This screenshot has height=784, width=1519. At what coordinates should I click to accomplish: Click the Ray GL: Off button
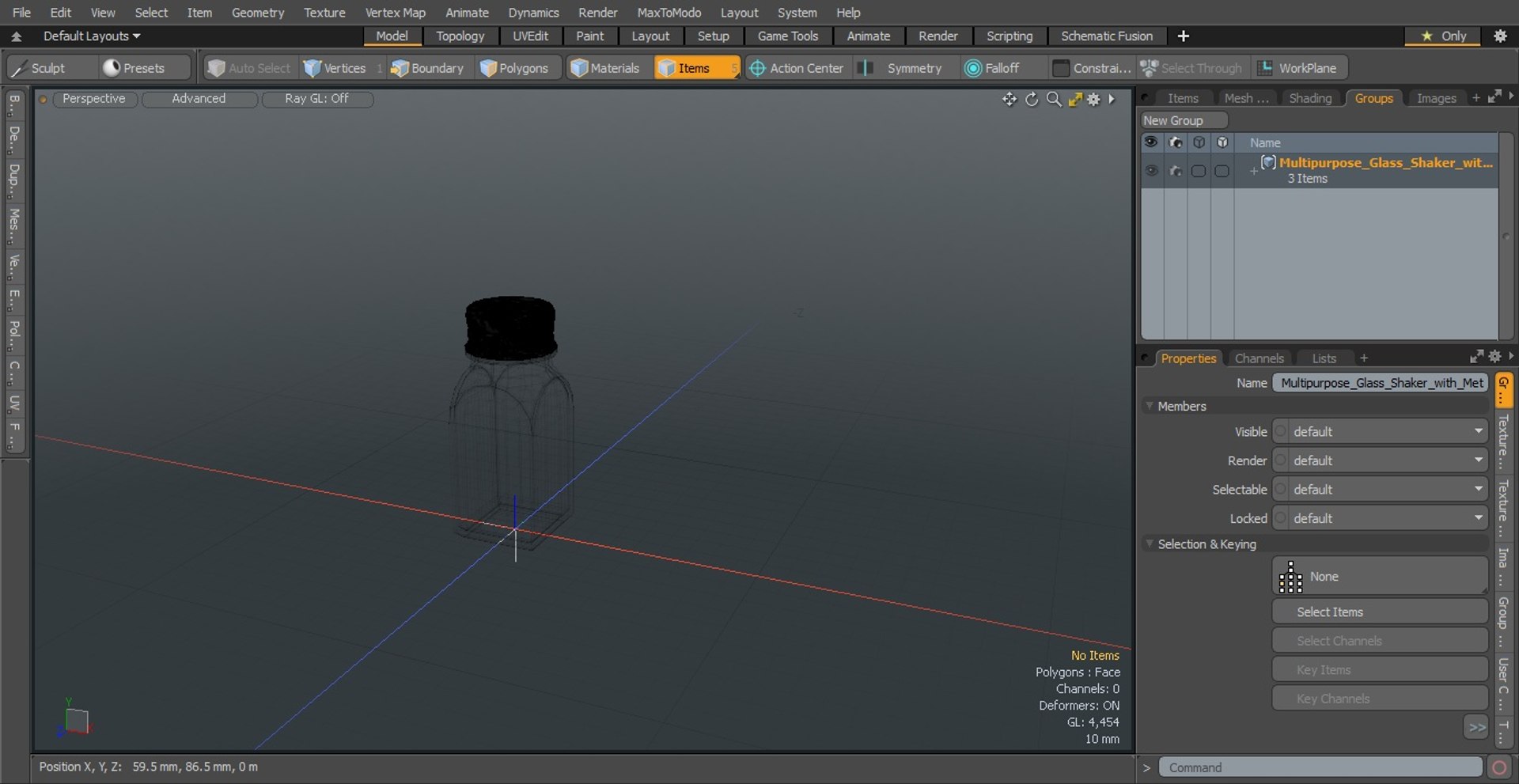point(316,99)
